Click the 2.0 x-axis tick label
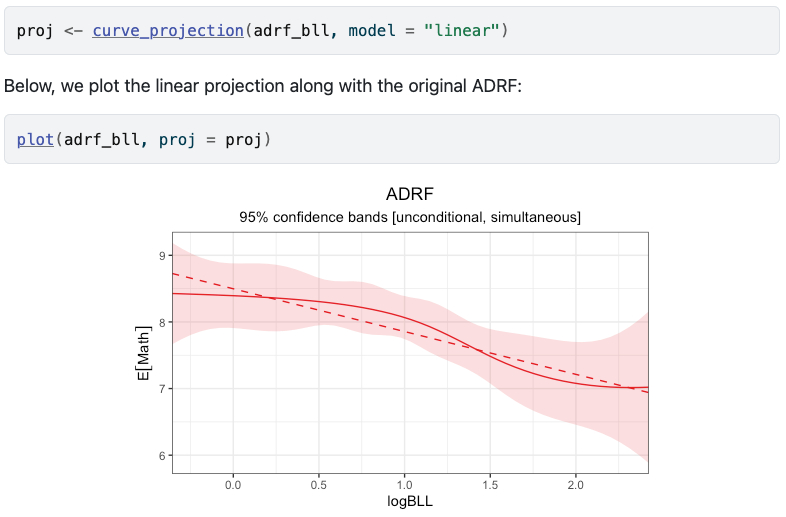This screenshot has width=786, height=517. (575, 484)
